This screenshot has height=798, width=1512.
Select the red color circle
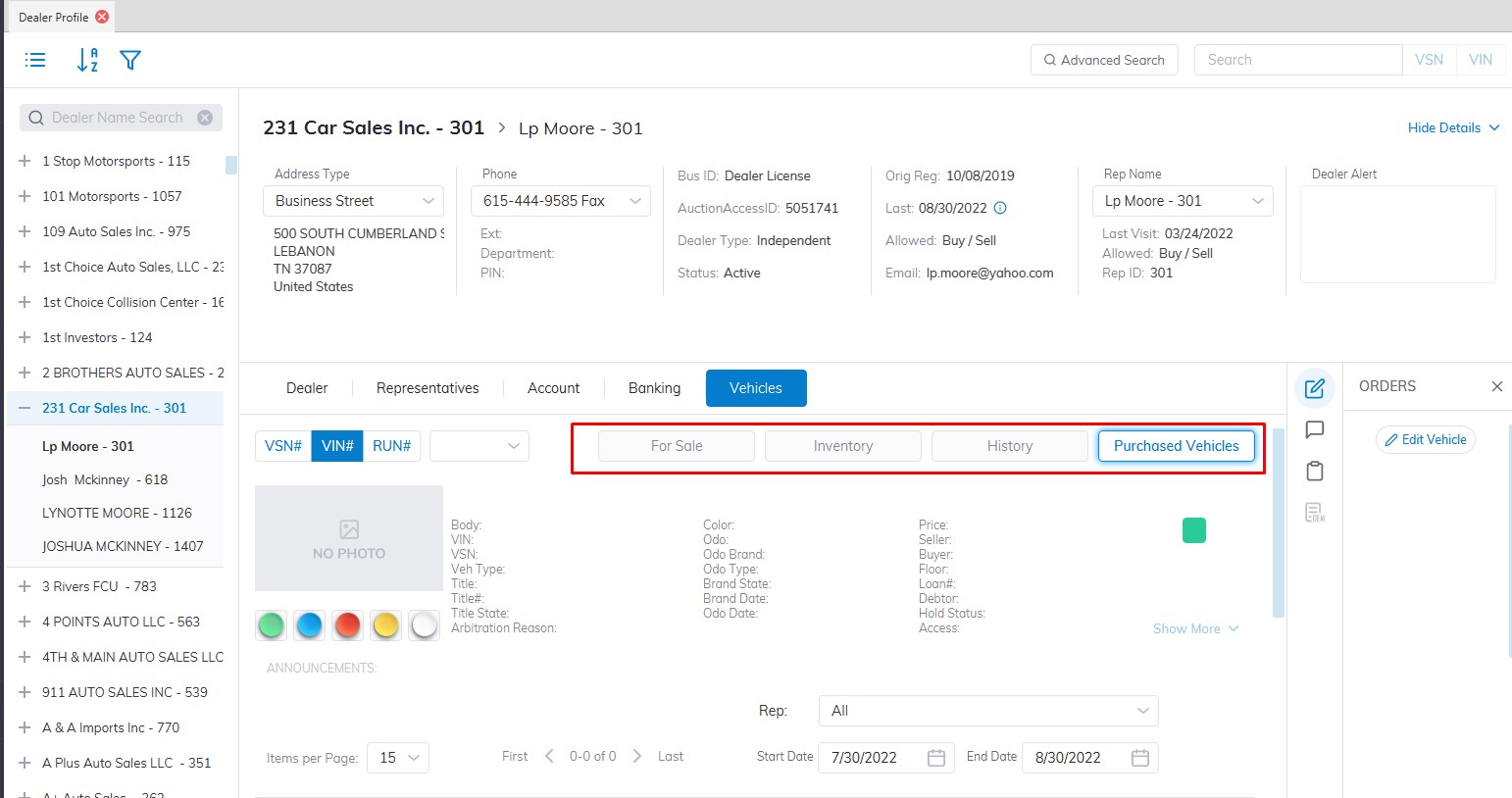pyautogui.click(x=347, y=625)
